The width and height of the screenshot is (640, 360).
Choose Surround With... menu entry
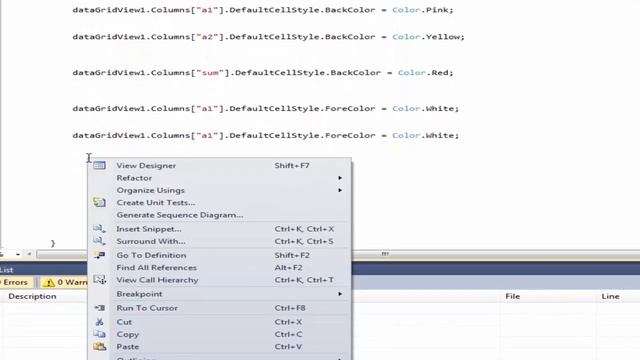click(x=219, y=241)
